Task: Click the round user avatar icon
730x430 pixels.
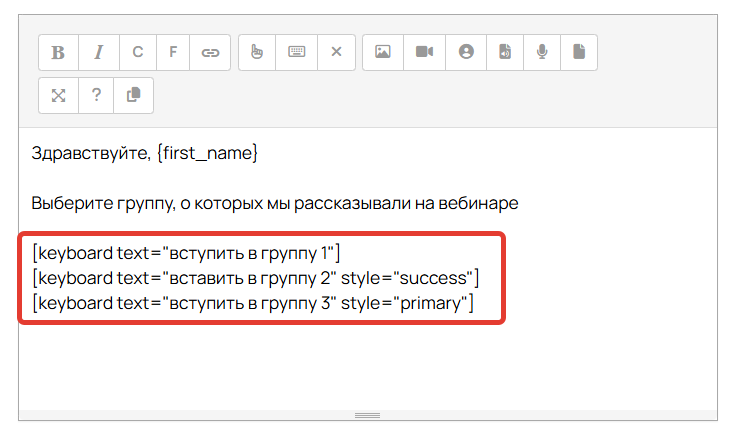Action: click(x=466, y=52)
